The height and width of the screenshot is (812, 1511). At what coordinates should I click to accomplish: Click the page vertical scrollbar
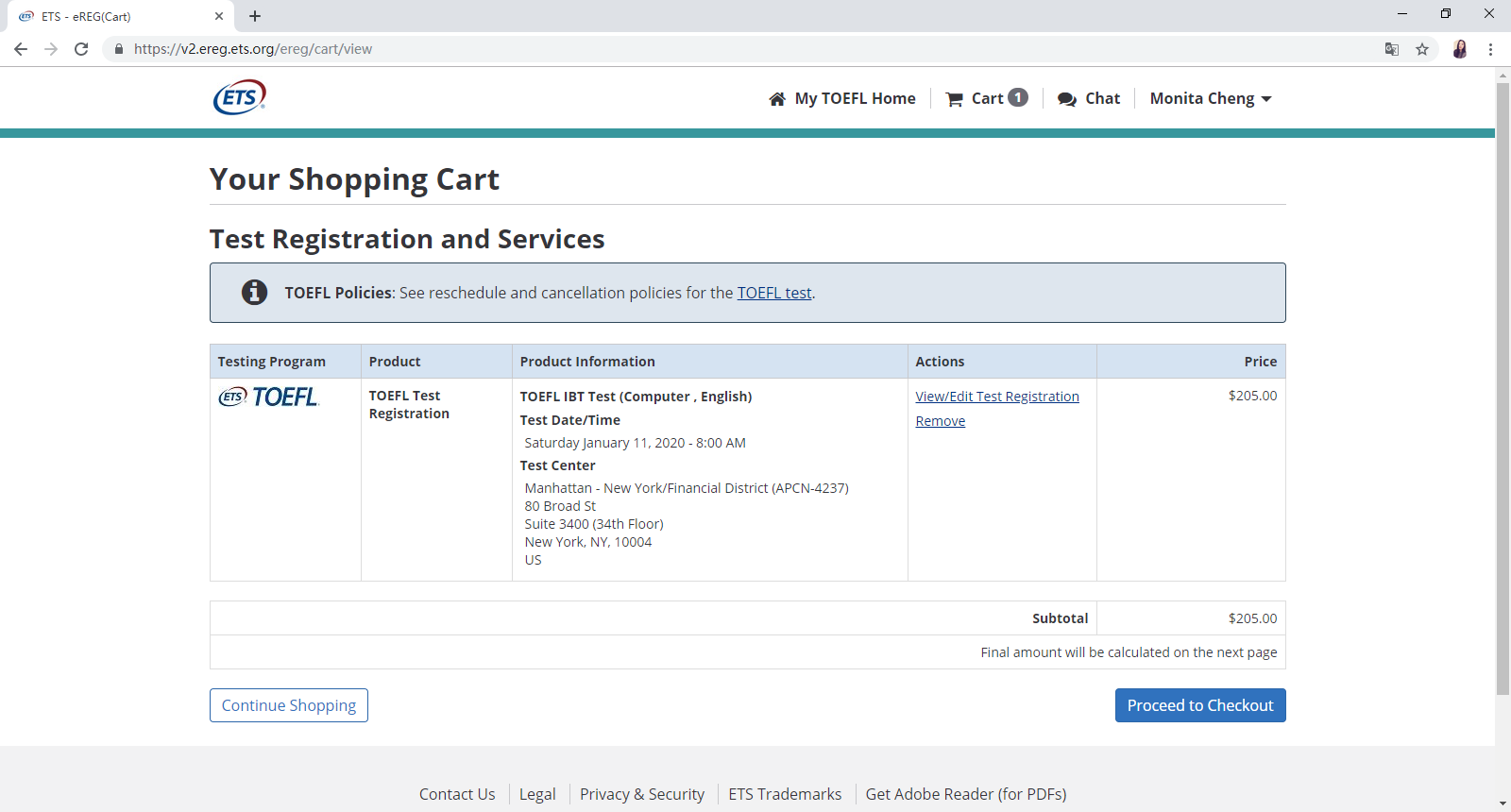(x=1503, y=389)
